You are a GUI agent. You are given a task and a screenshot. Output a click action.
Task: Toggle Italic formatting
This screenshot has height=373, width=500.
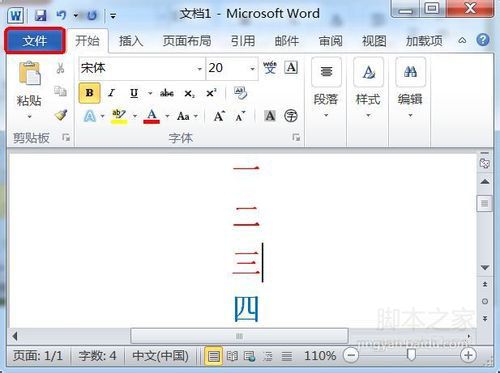point(111,93)
